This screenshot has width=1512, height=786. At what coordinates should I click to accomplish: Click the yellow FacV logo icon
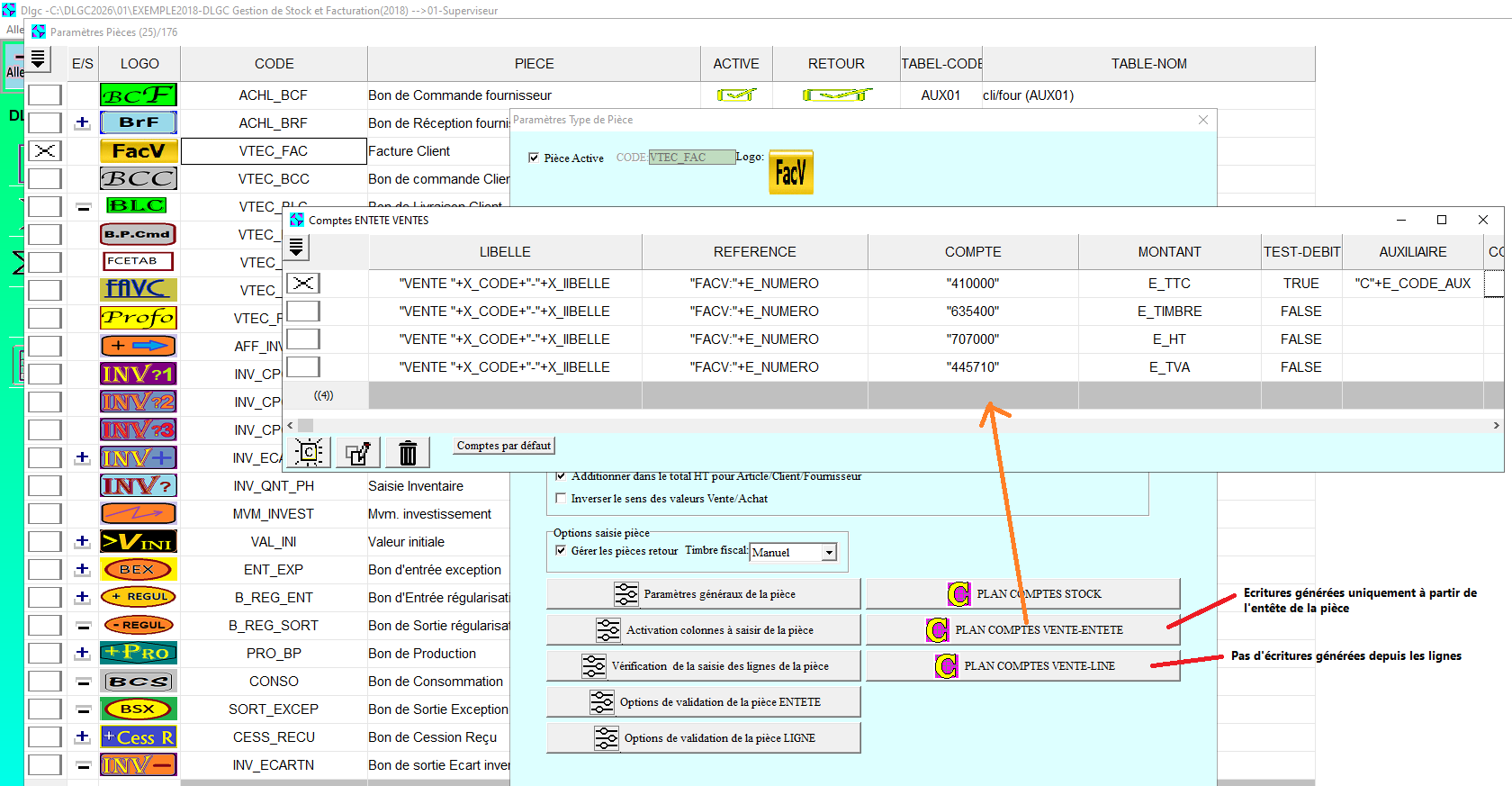coord(790,172)
